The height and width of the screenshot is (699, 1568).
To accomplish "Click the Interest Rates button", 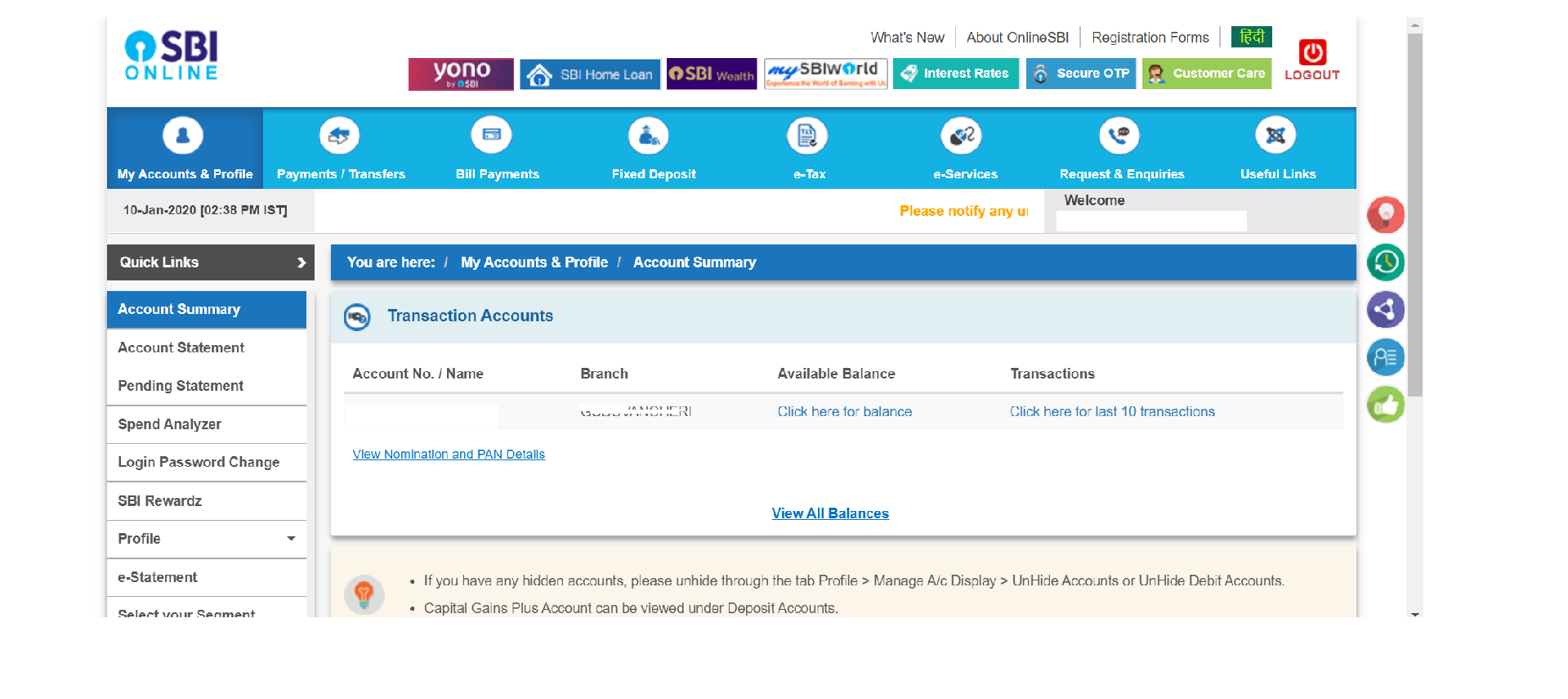I will pyautogui.click(x=956, y=74).
